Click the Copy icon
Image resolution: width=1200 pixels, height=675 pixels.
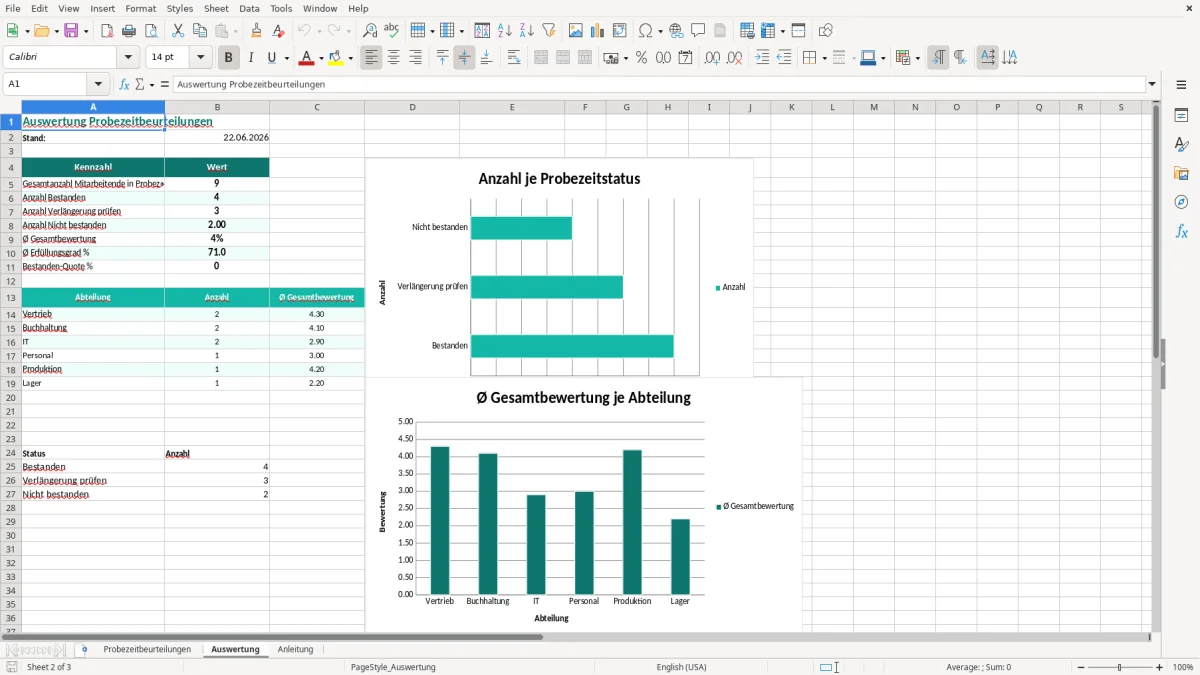tap(200, 31)
